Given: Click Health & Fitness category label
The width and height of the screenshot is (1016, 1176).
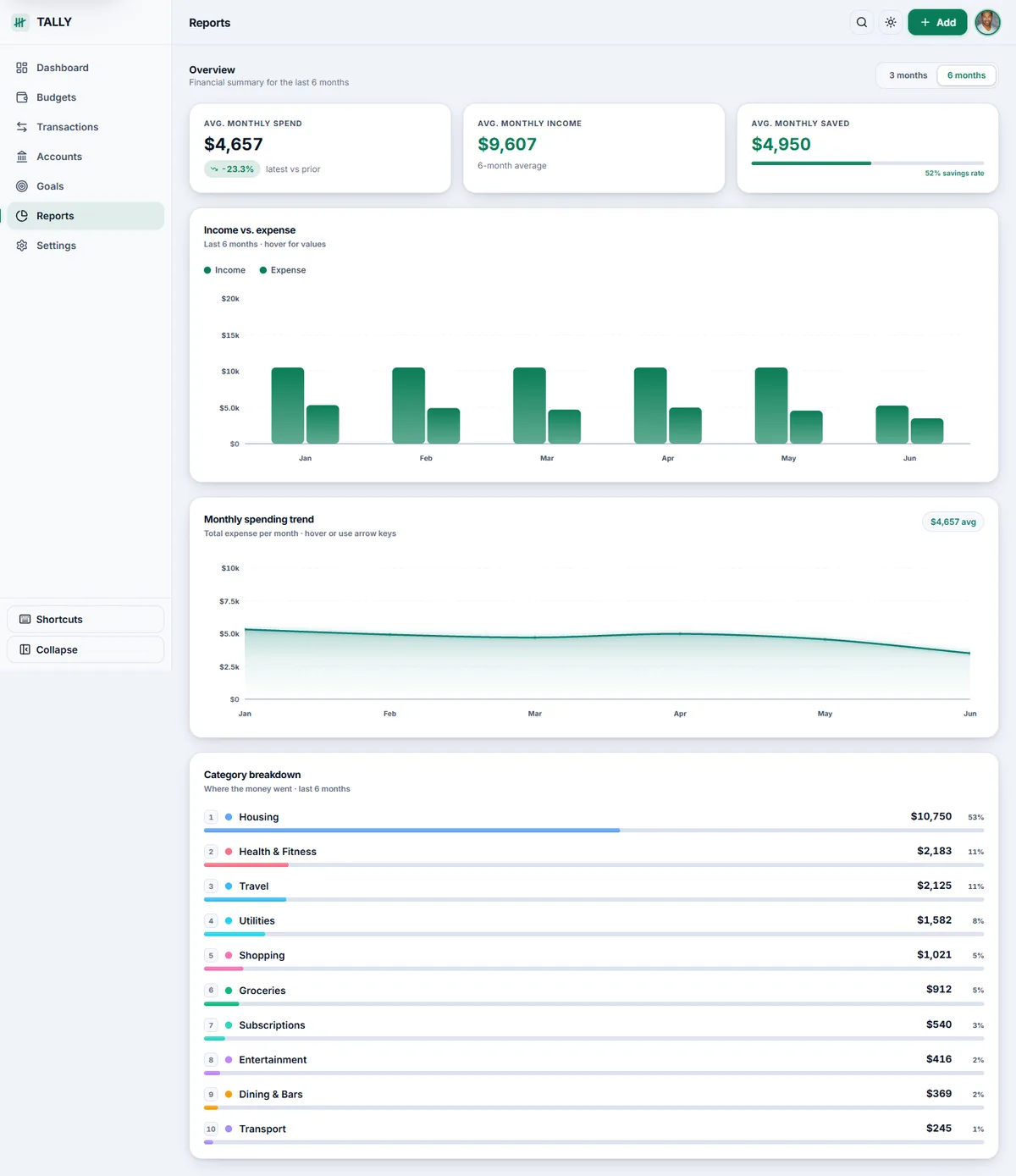Looking at the screenshot, I should click(x=278, y=852).
